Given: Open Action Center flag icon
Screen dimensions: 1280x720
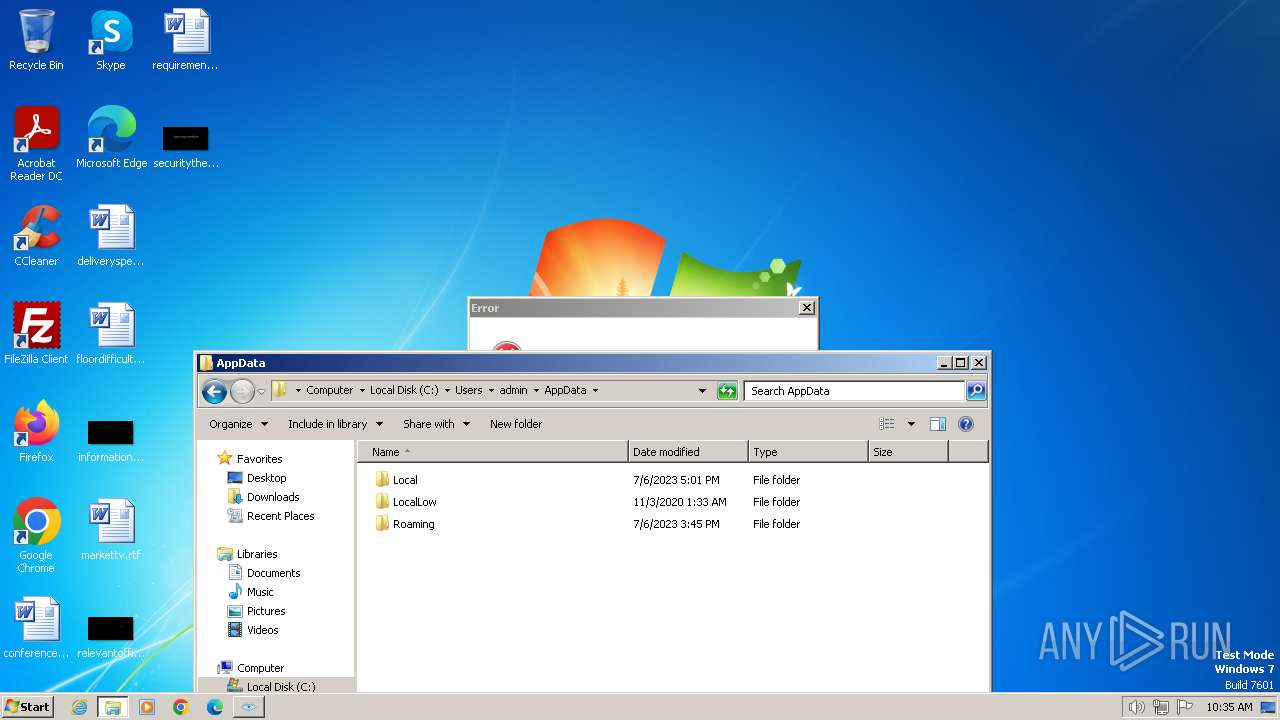Looking at the screenshot, I should 1186,707.
